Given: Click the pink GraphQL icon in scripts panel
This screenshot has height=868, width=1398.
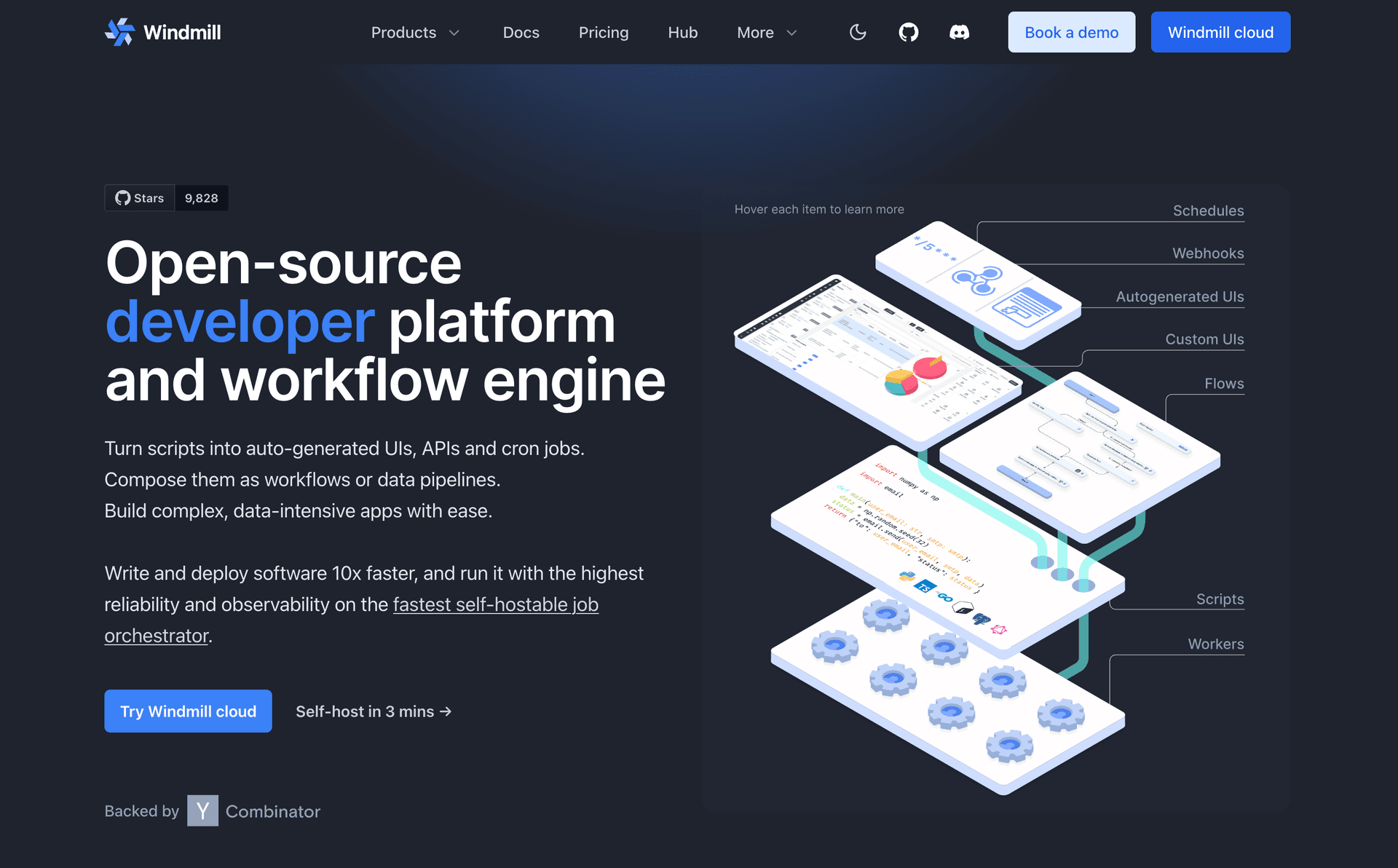Looking at the screenshot, I should [999, 629].
